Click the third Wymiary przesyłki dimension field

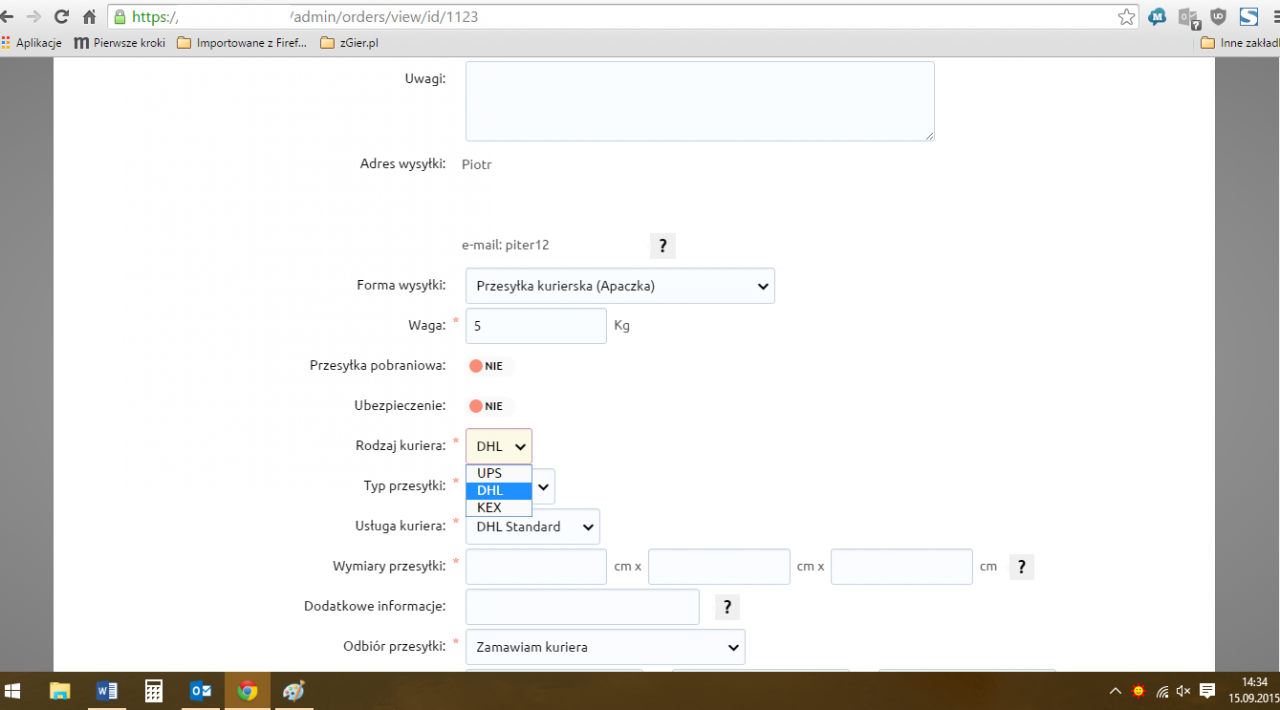point(901,566)
